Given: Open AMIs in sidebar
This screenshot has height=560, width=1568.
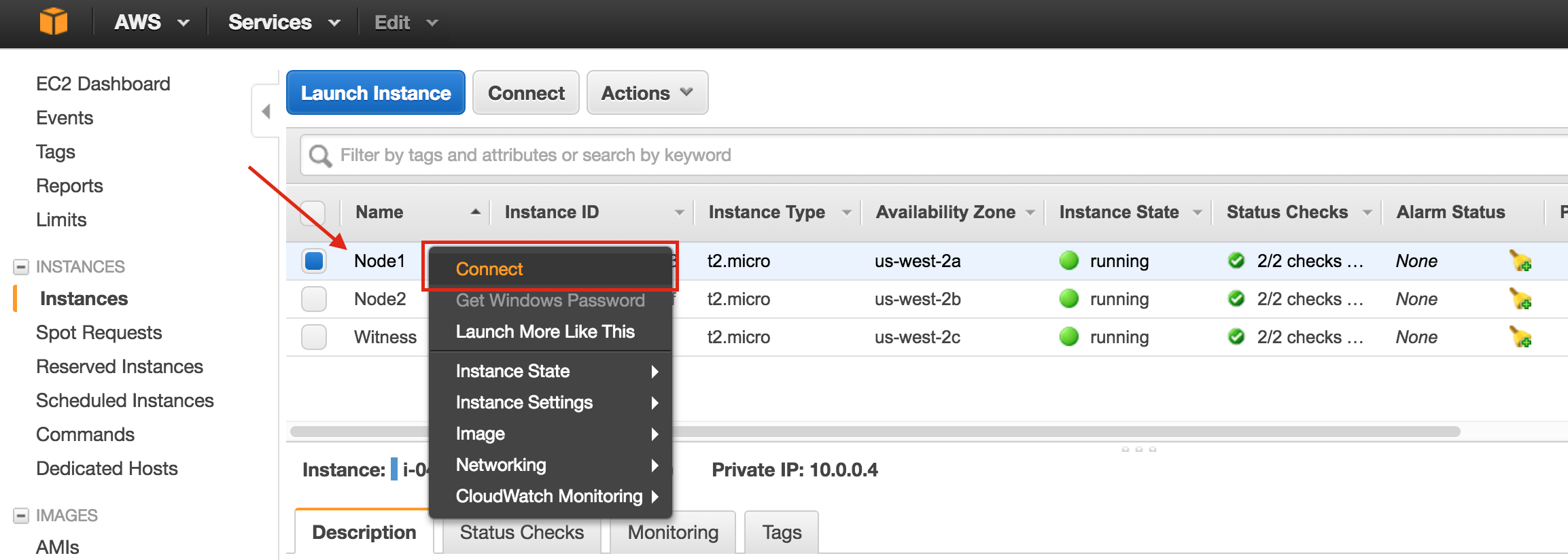Looking at the screenshot, I should pyautogui.click(x=58, y=547).
